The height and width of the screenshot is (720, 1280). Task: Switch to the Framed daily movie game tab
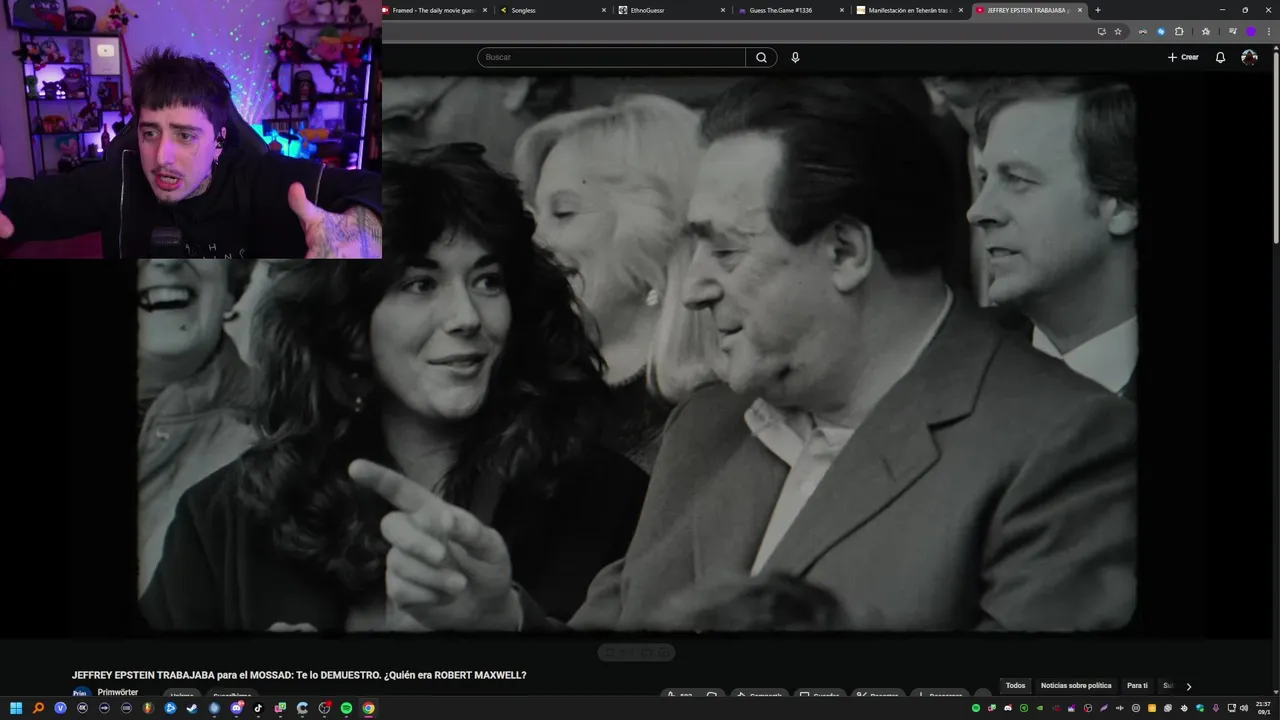coord(433,10)
